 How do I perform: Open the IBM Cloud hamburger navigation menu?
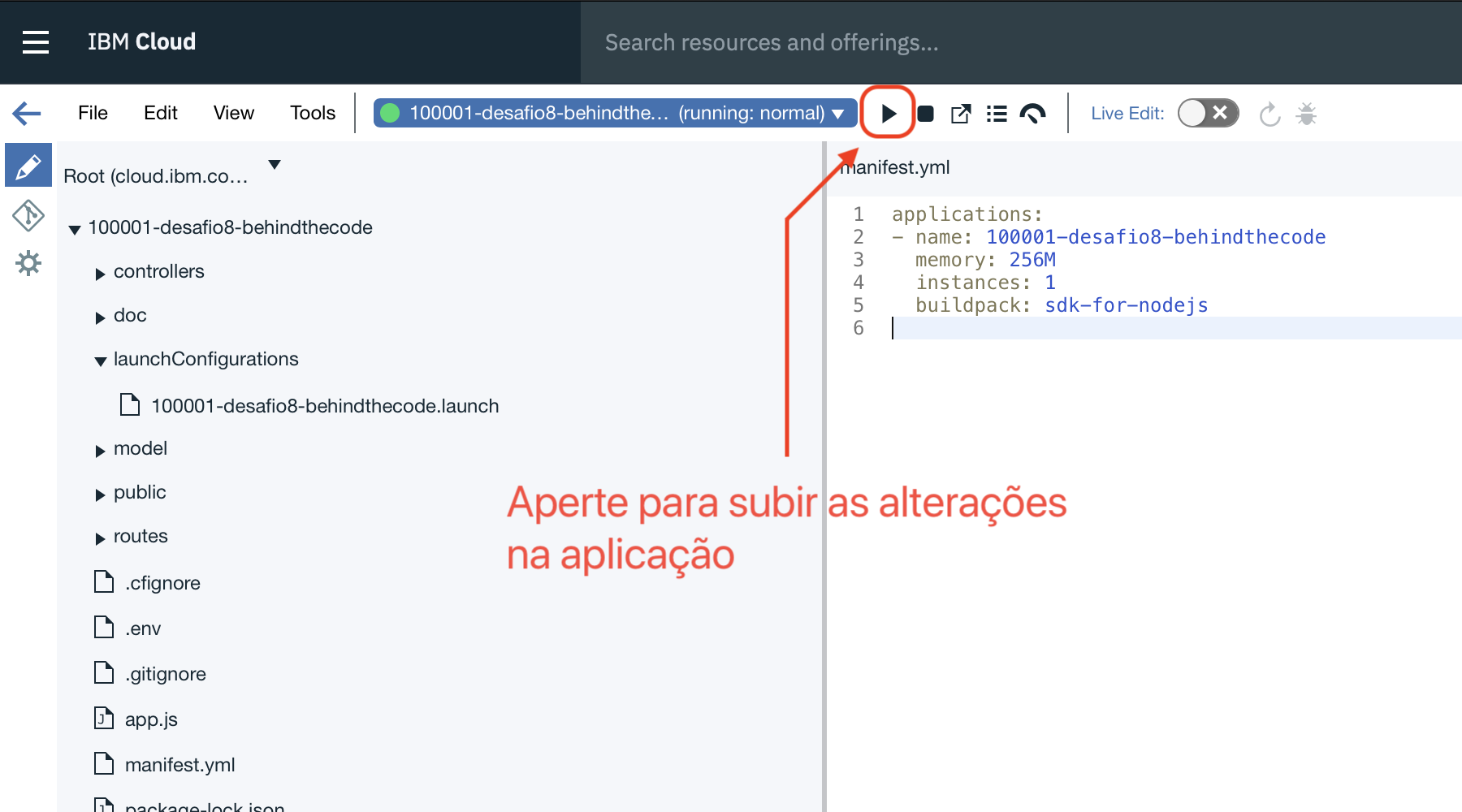(36, 42)
